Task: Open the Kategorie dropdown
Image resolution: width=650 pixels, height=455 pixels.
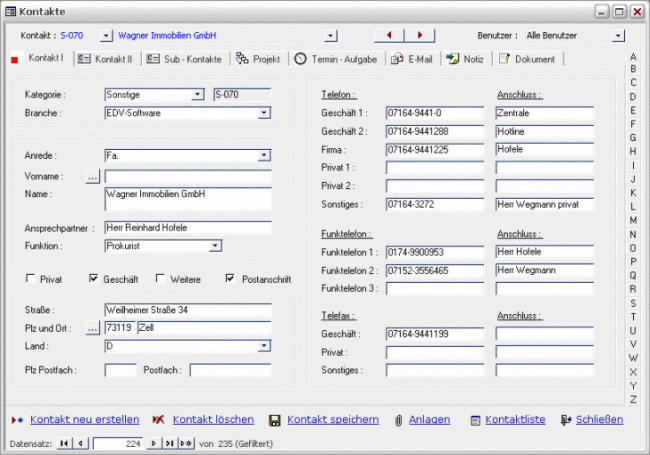Action: pos(198,95)
